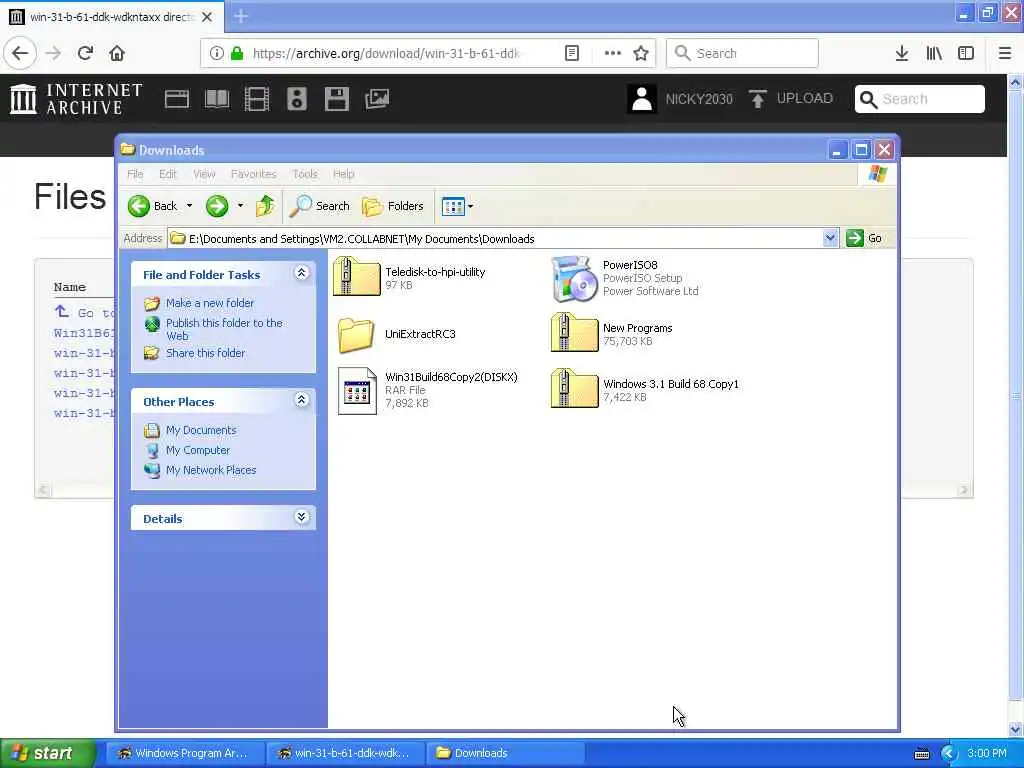
Task: Open Firefox library icon
Action: [934, 53]
